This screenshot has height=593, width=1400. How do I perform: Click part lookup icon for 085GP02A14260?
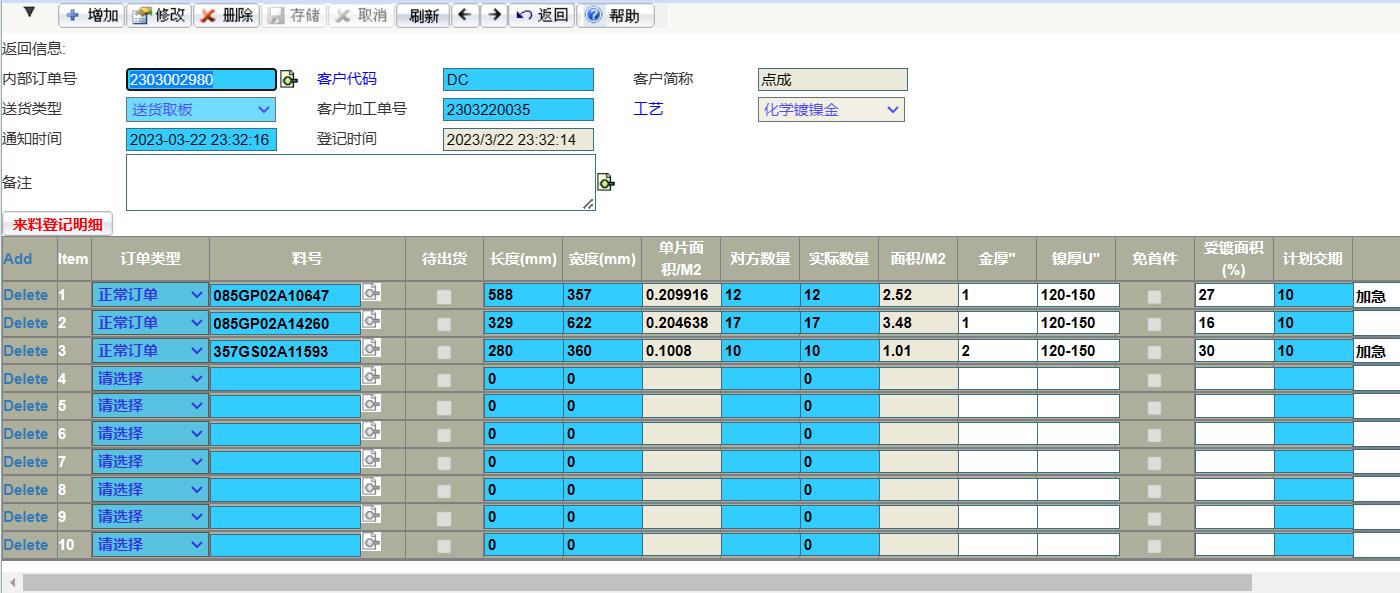click(x=371, y=320)
